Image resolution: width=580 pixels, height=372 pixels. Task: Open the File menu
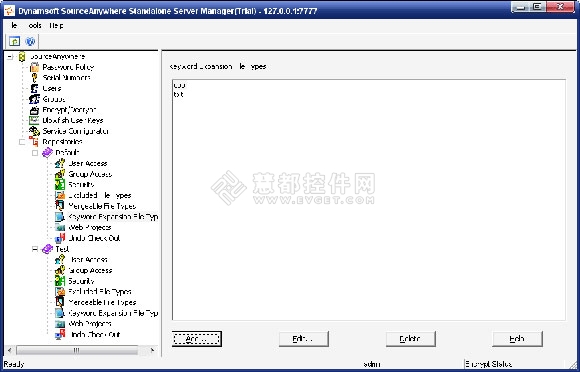(x=14, y=26)
